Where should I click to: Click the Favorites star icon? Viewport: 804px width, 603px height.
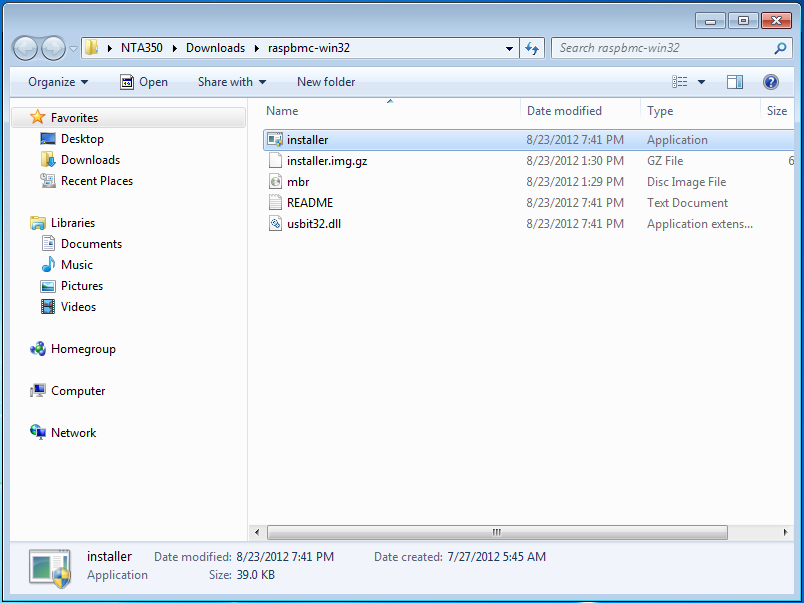[37, 117]
